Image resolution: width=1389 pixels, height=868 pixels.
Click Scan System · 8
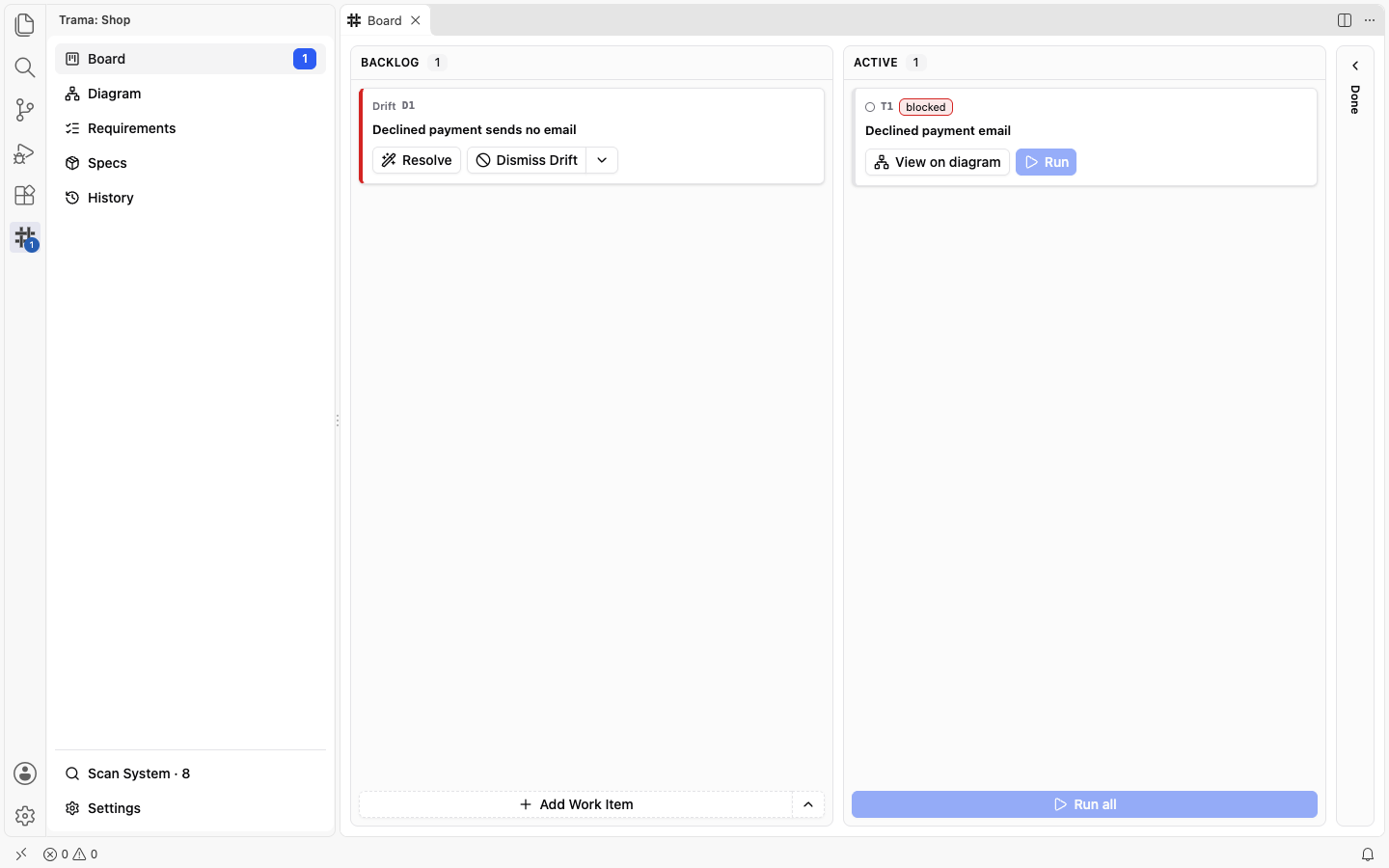tap(191, 773)
